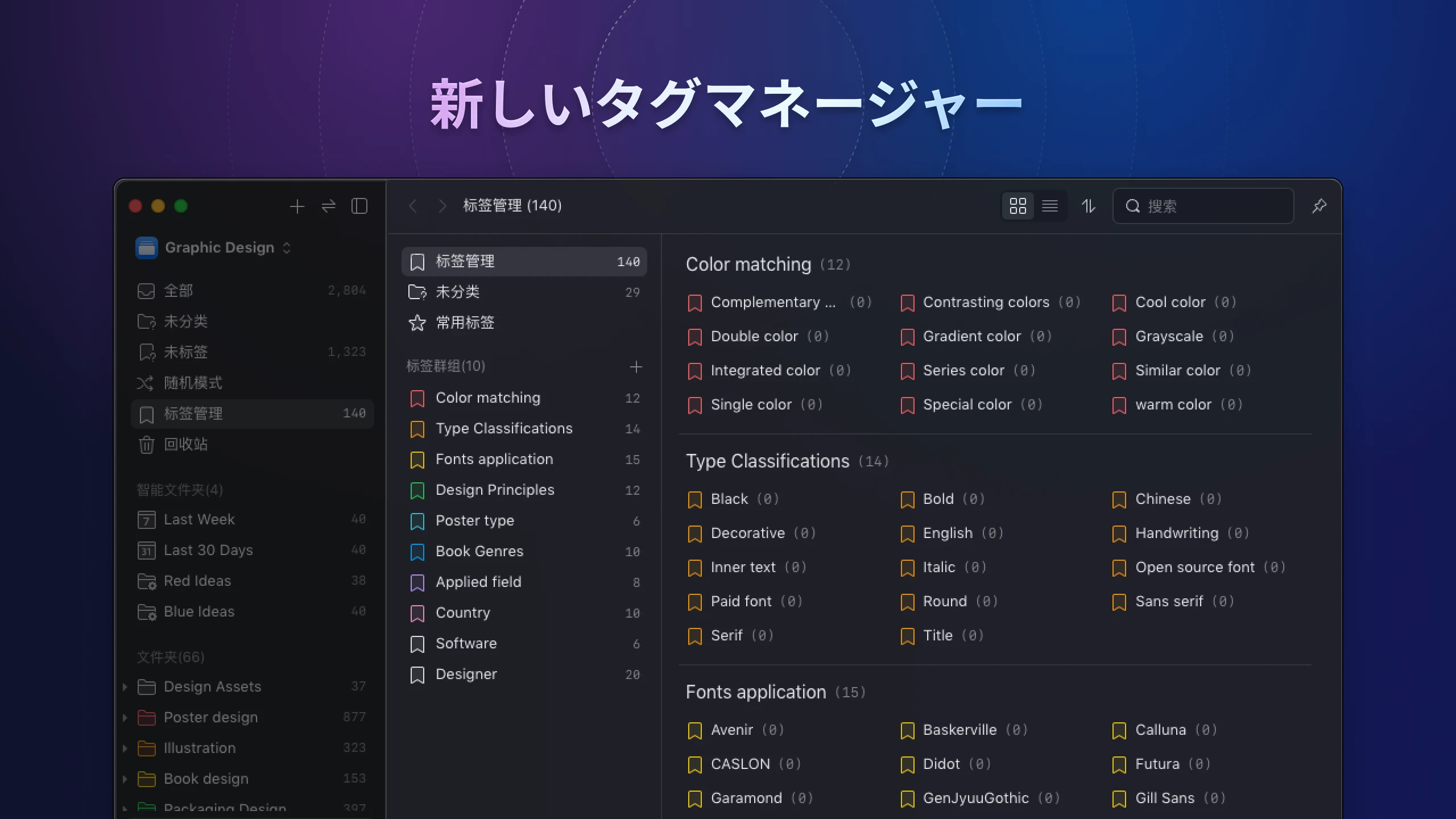The width and height of the screenshot is (1456, 819).
Task: Select Design Principles tag group
Action: pos(524,490)
